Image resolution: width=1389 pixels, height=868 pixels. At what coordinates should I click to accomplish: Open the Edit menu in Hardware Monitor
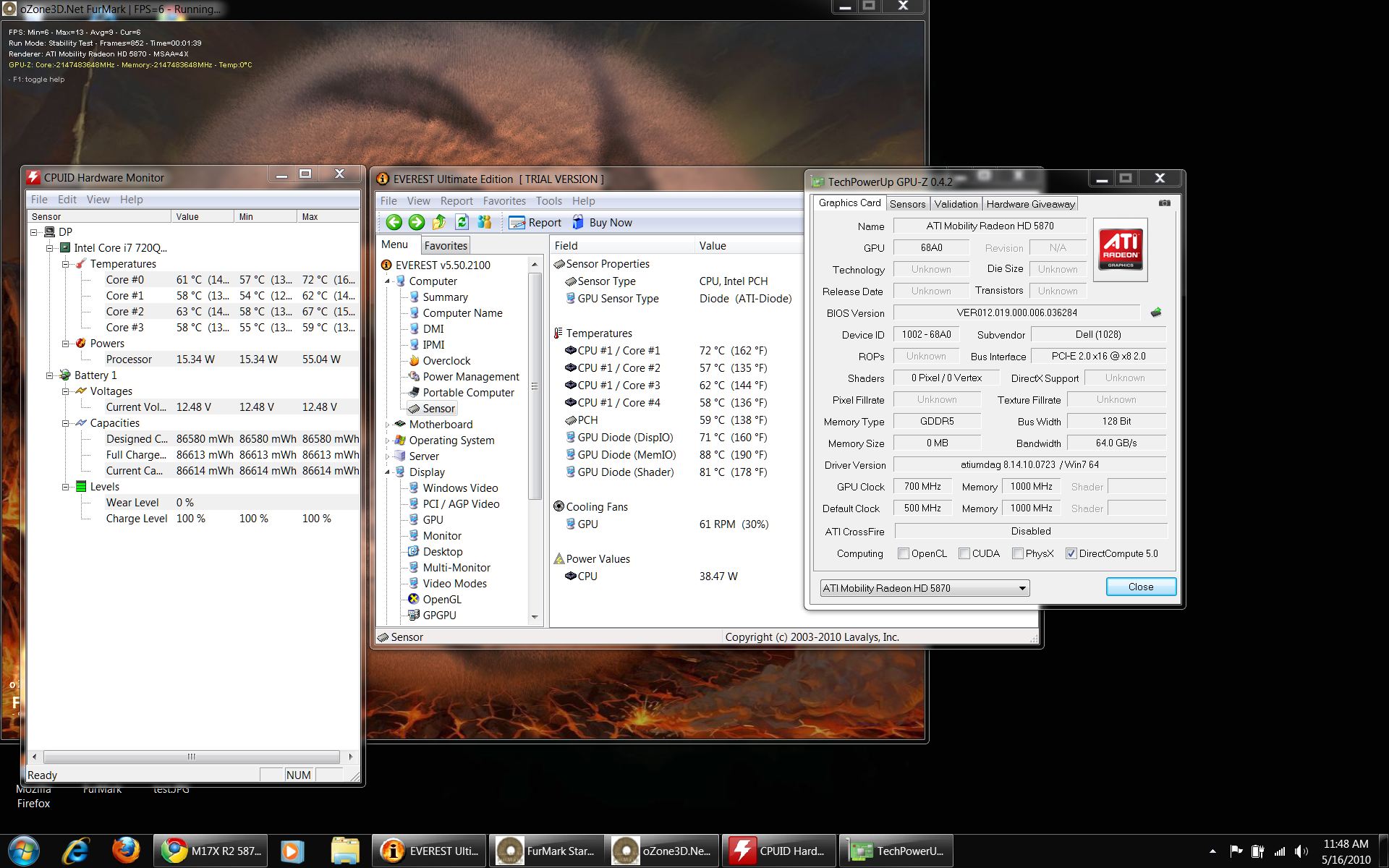click(x=67, y=200)
